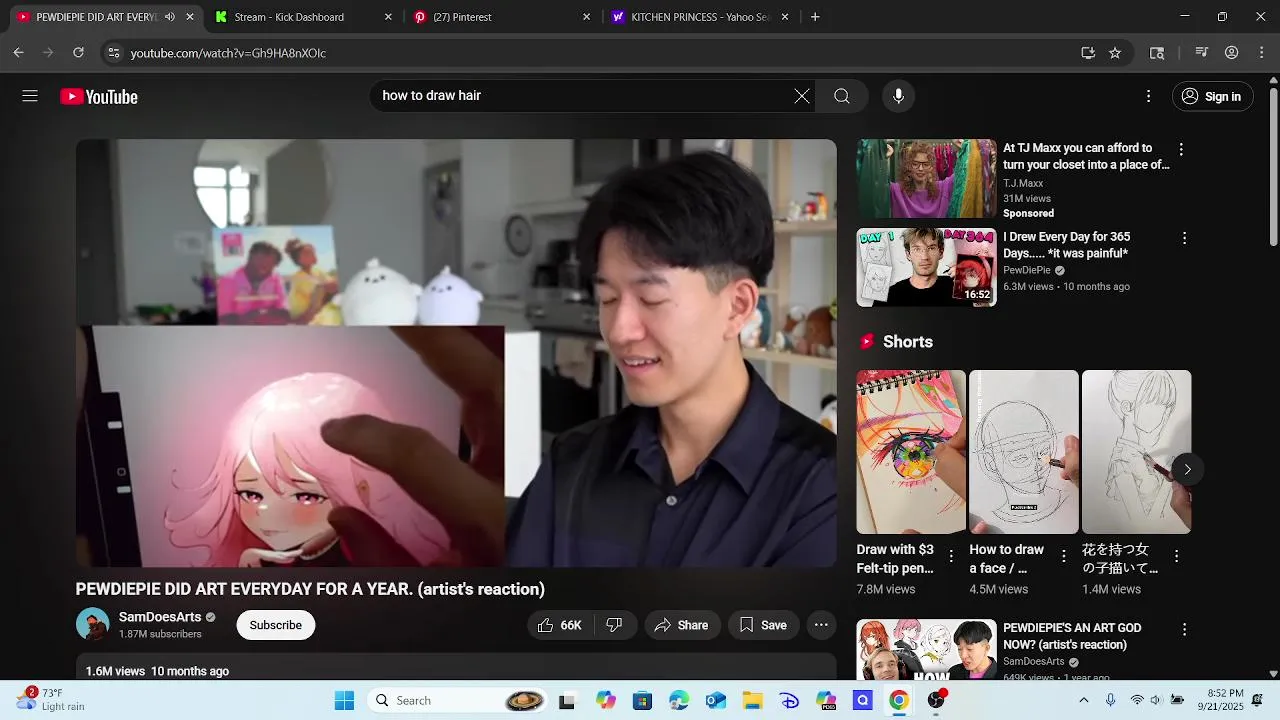This screenshot has height=720, width=1280.
Task: Open Chrome three-dot menu
Action: tap(1262, 53)
